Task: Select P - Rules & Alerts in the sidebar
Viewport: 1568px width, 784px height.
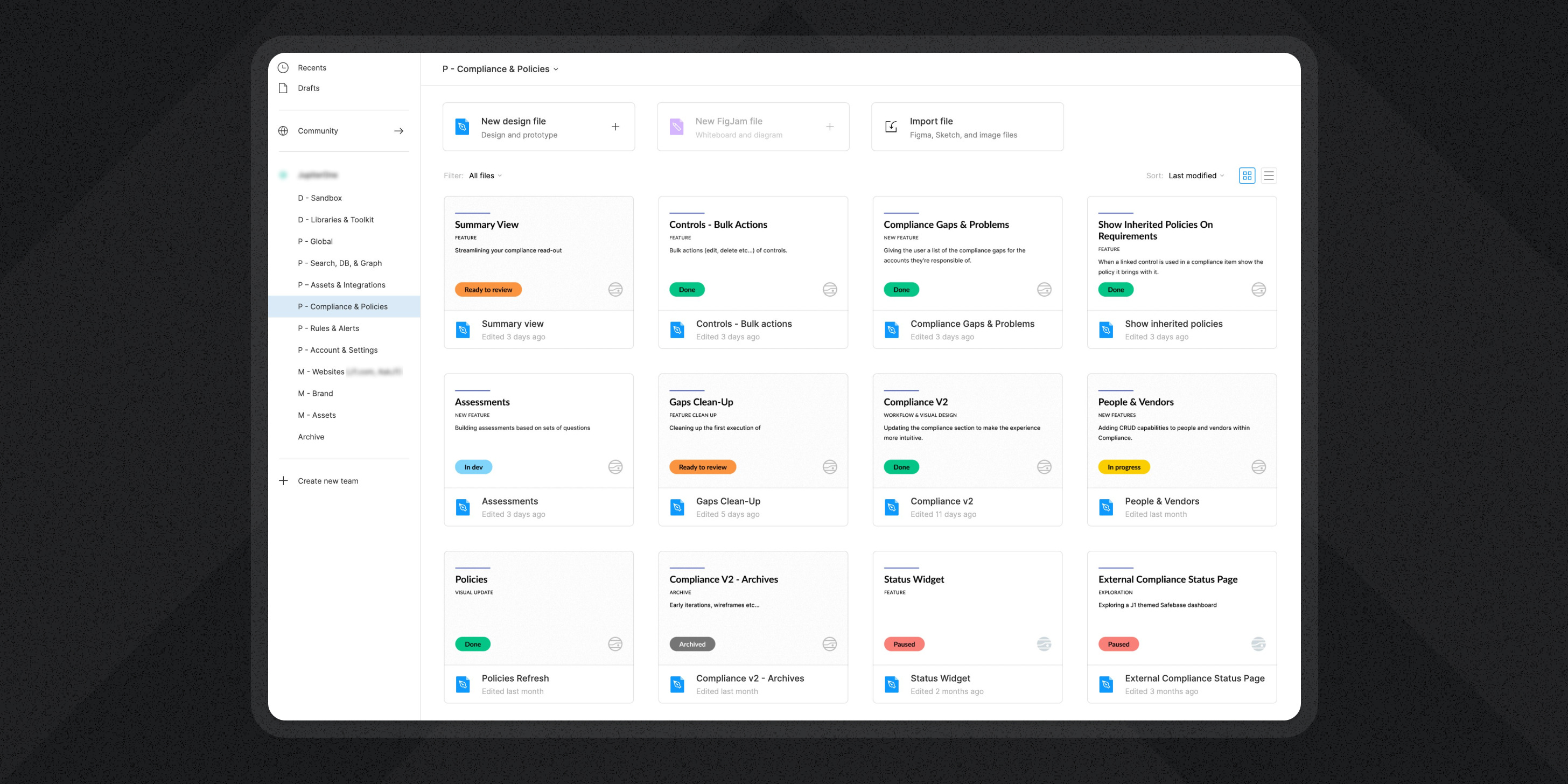Action: click(328, 328)
